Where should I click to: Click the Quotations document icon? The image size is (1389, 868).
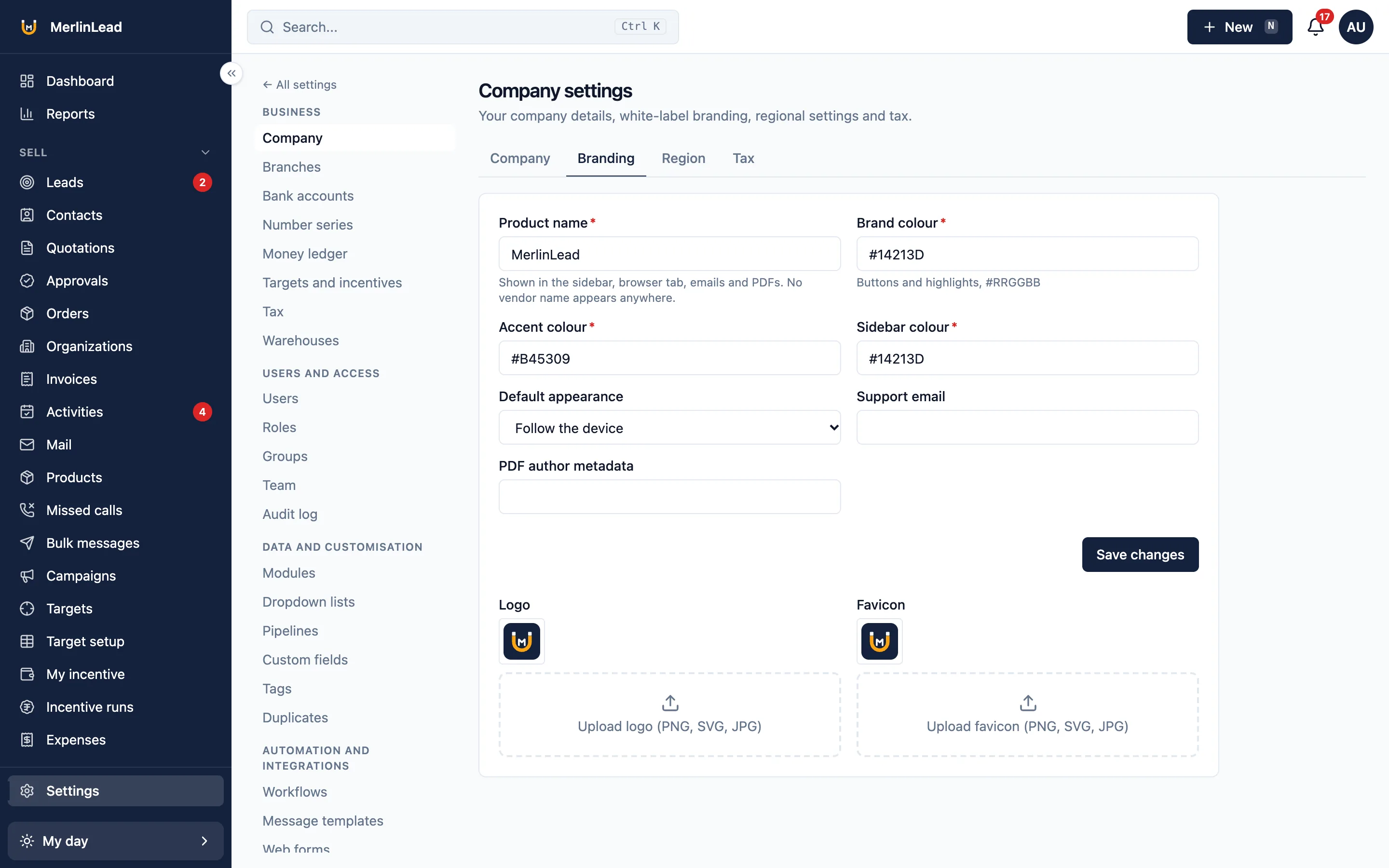[x=27, y=247]
